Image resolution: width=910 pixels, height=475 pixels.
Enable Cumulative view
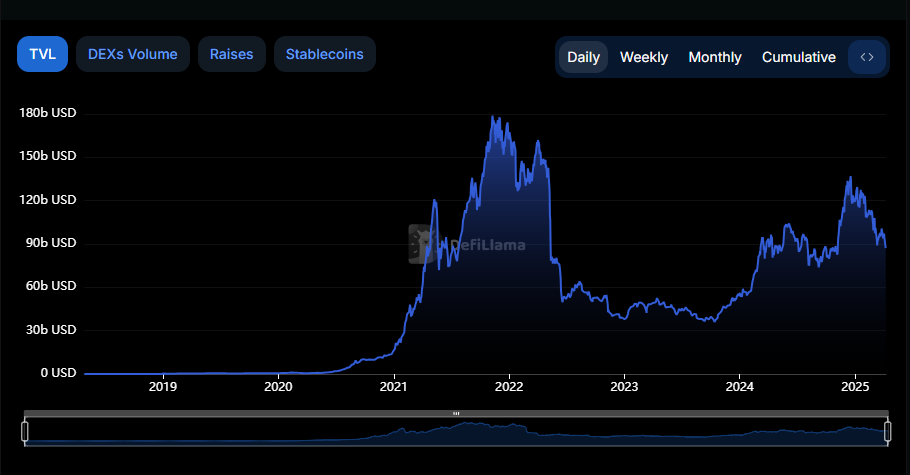[799, 57]
